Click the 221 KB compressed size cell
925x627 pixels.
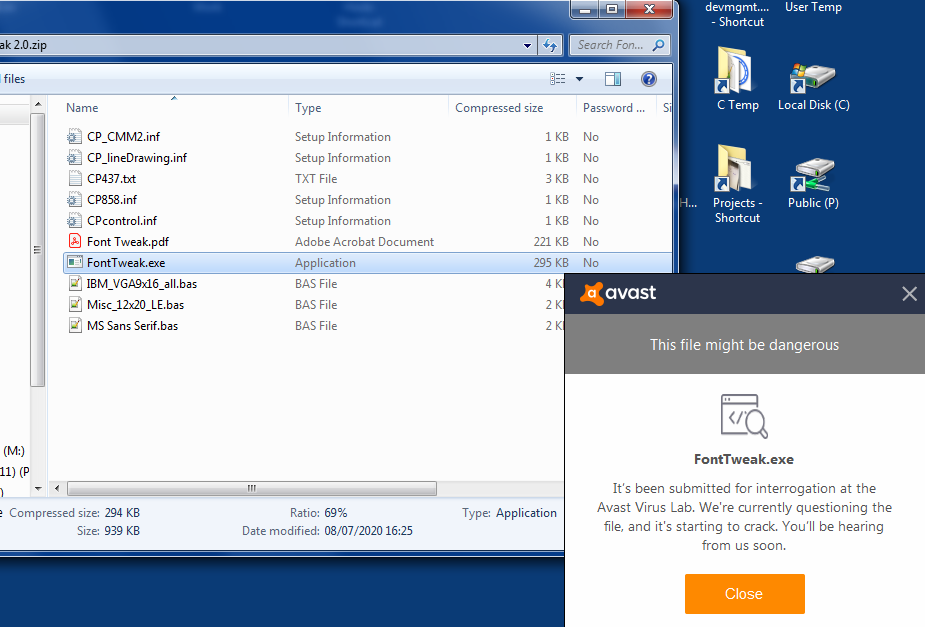coord(551,242)
